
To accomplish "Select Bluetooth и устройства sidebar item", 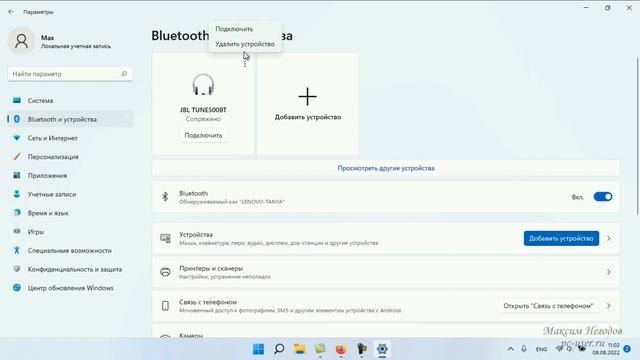I will [70, 119].
